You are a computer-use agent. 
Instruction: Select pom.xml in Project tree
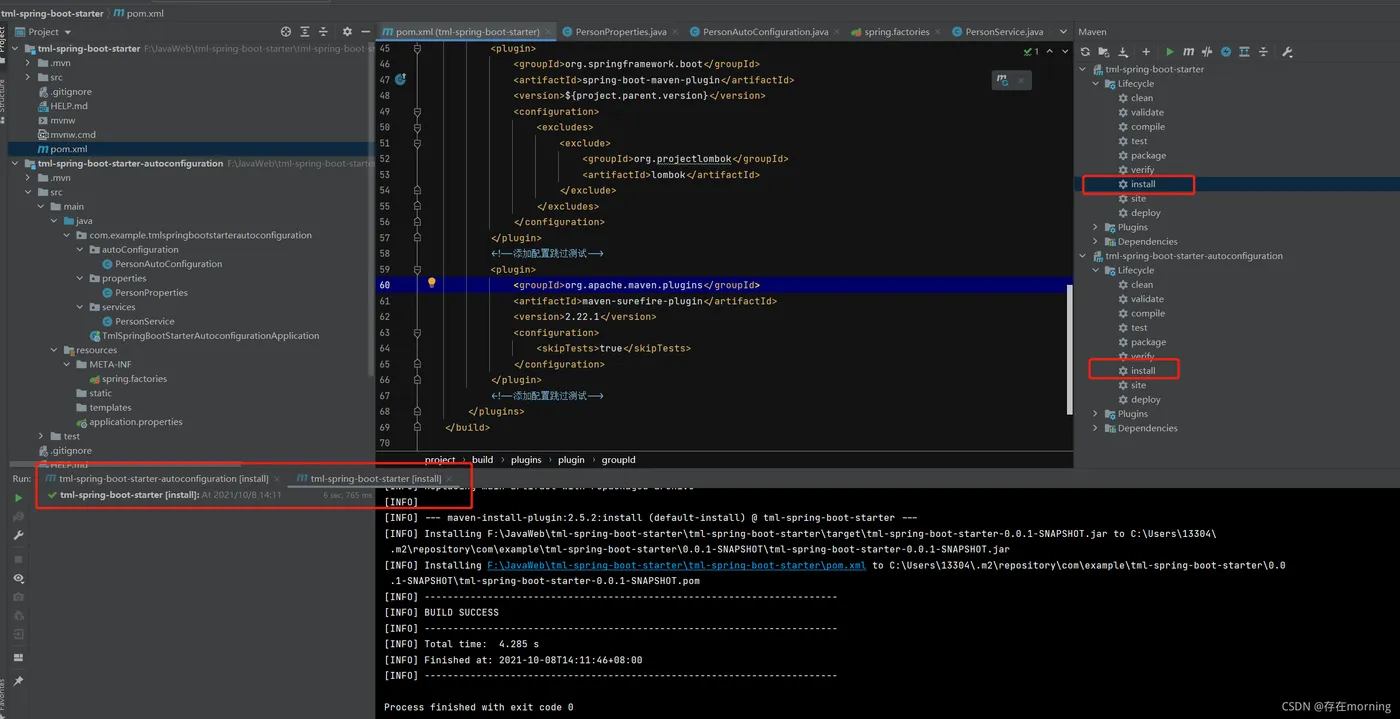click(68, 149)
